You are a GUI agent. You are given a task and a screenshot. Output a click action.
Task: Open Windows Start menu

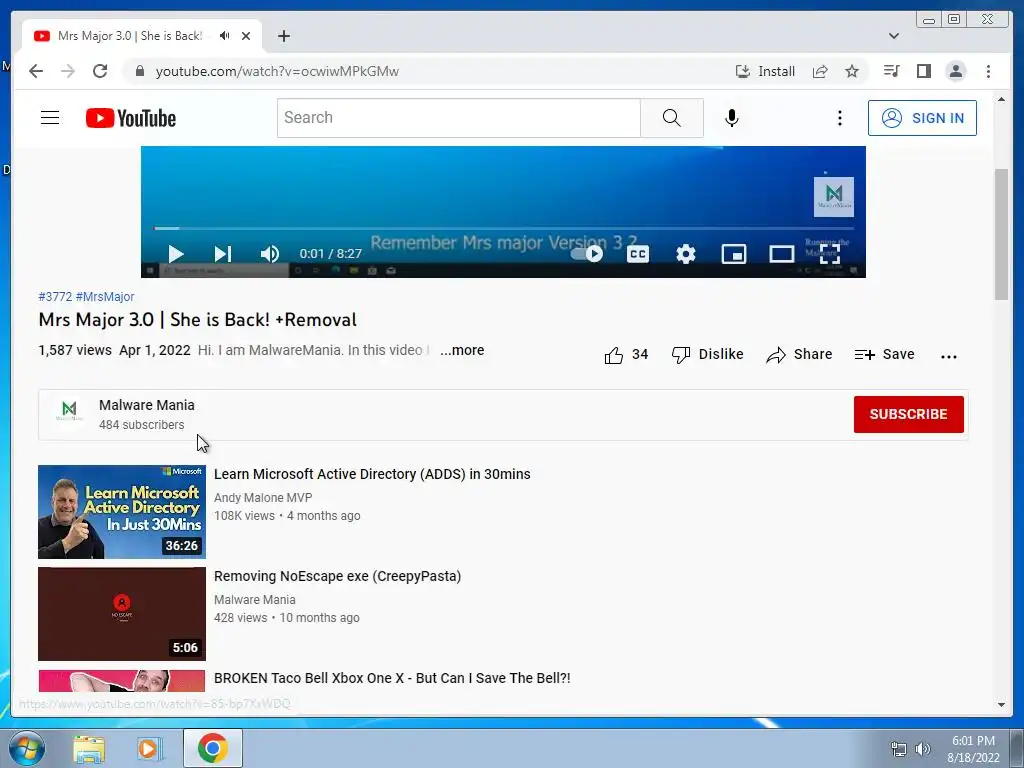point(27,748)
